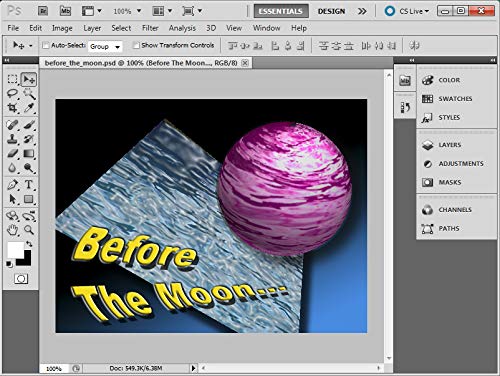Screen dimensions: 500x376
Task: Select the Dodge tool
Action: coord(29,168)
